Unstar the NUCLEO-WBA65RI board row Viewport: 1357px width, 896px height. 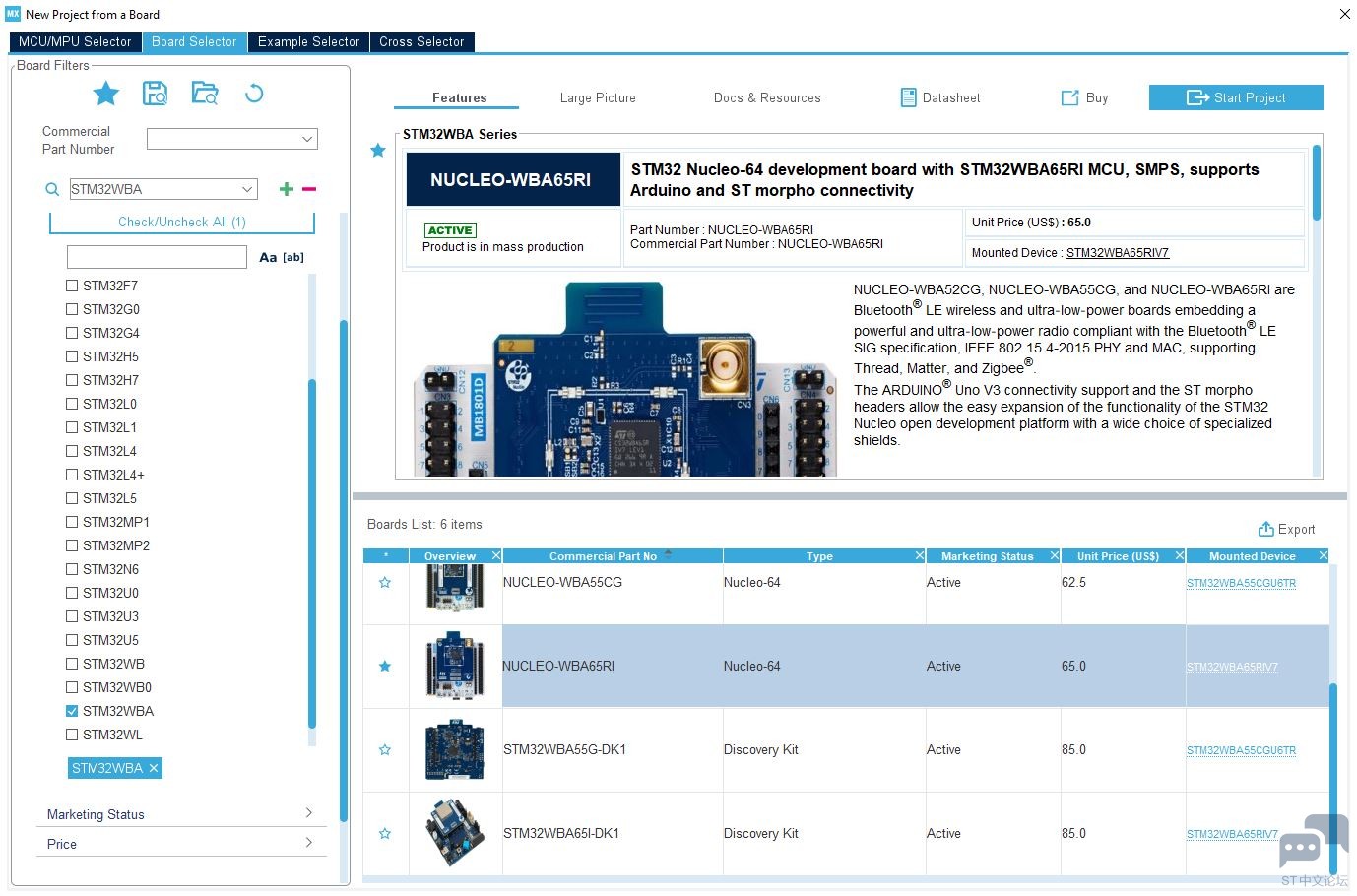pos(385,667)
